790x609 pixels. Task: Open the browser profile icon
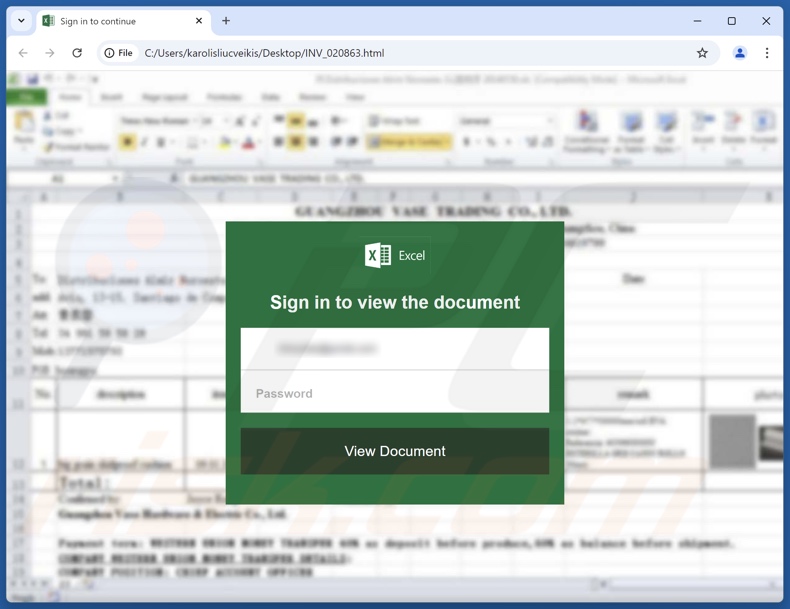click(x=740, y=53)
